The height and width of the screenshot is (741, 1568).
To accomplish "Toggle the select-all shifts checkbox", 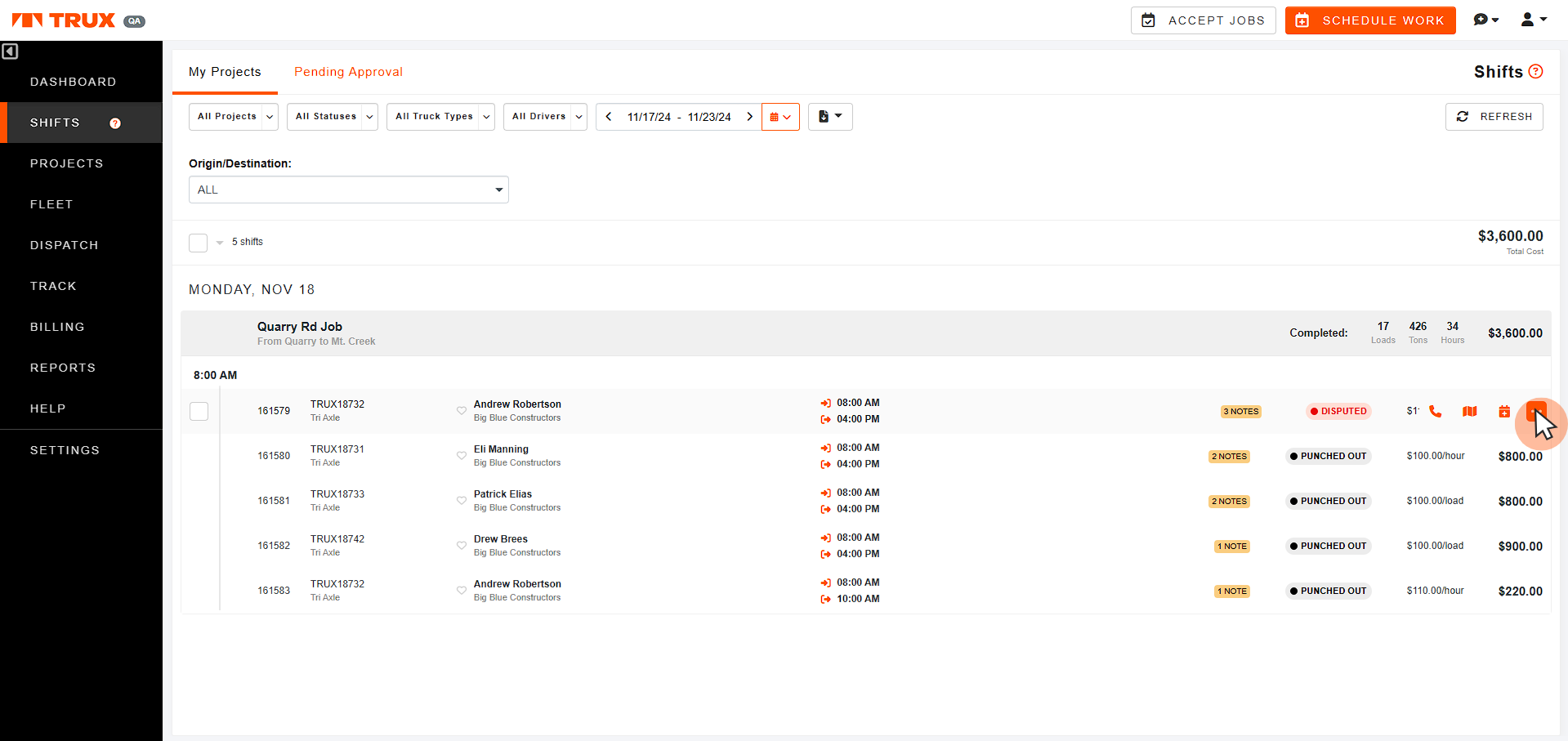I will click(x=198, y=243).
